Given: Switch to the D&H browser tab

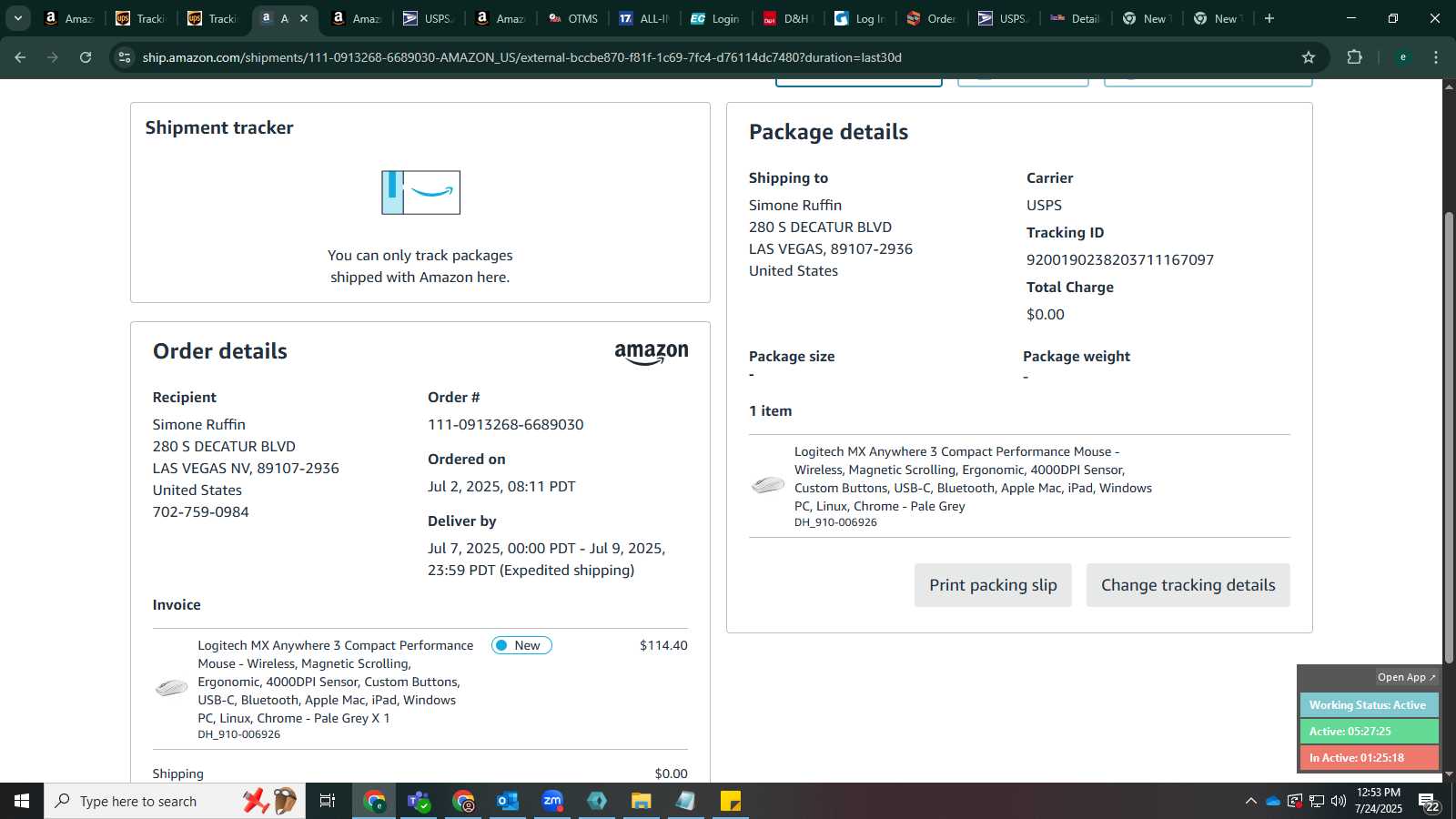Looking at the screenshot, I should coord(787,18).
